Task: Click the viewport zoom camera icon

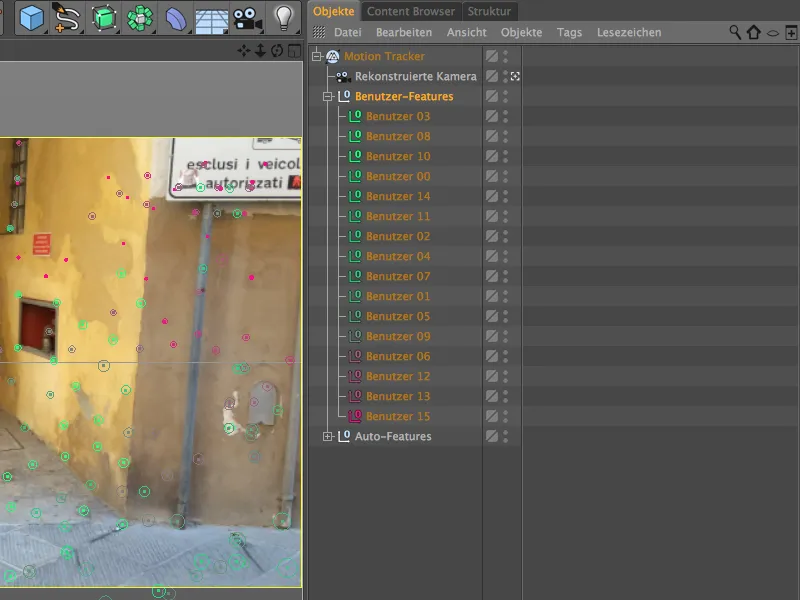Action: (260, 51)
